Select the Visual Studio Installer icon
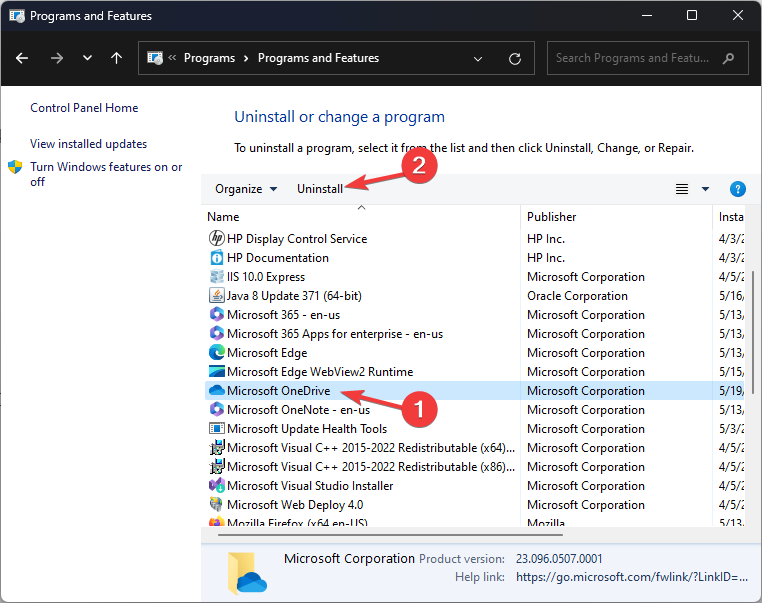The image size is (762, 603). coord(216,485)
